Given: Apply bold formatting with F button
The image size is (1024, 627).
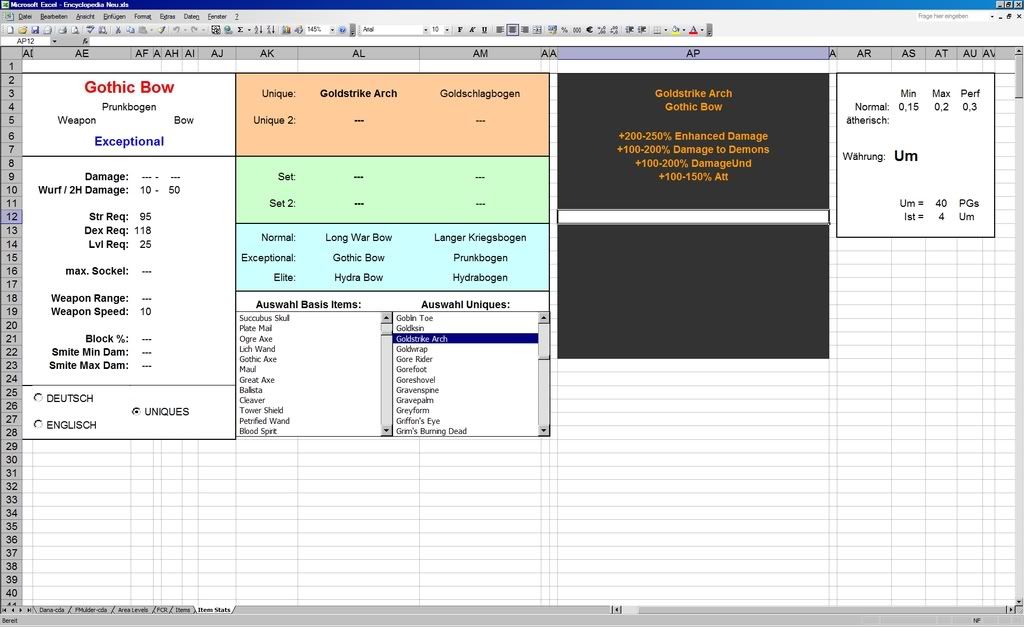Looking at the screenshot, I should click(460, 29).
